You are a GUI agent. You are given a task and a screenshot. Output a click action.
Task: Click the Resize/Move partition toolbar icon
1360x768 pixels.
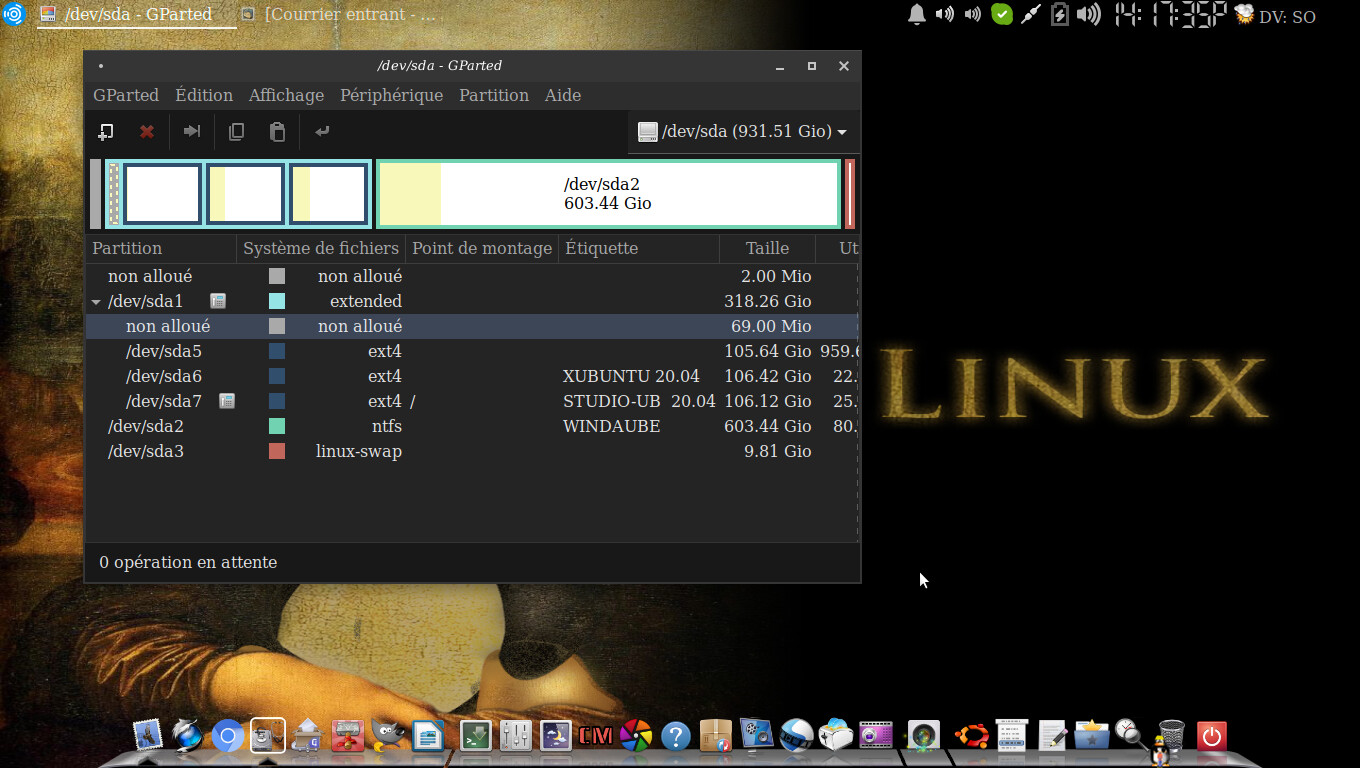(192, 131)
